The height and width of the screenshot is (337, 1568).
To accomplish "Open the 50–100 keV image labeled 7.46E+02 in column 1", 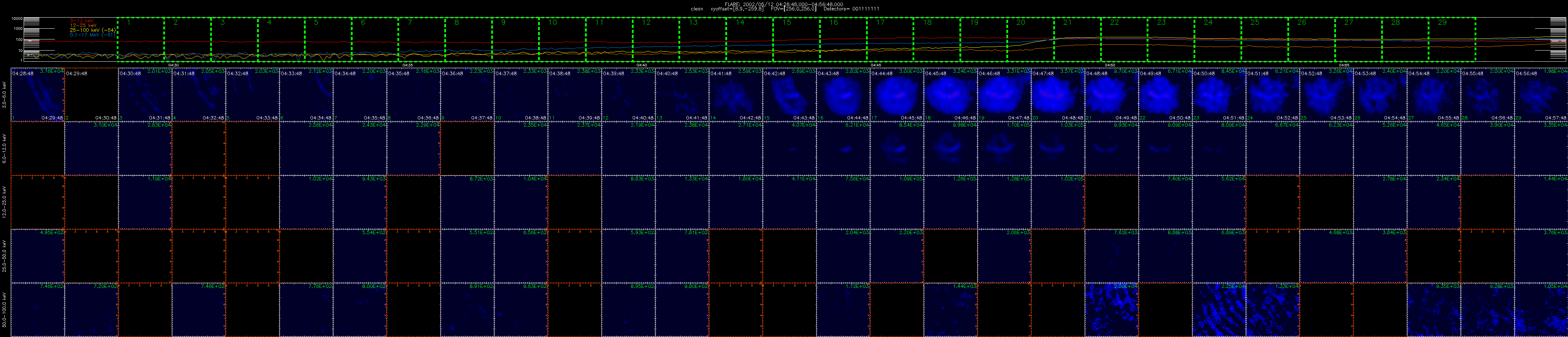I will pos(38,309).
